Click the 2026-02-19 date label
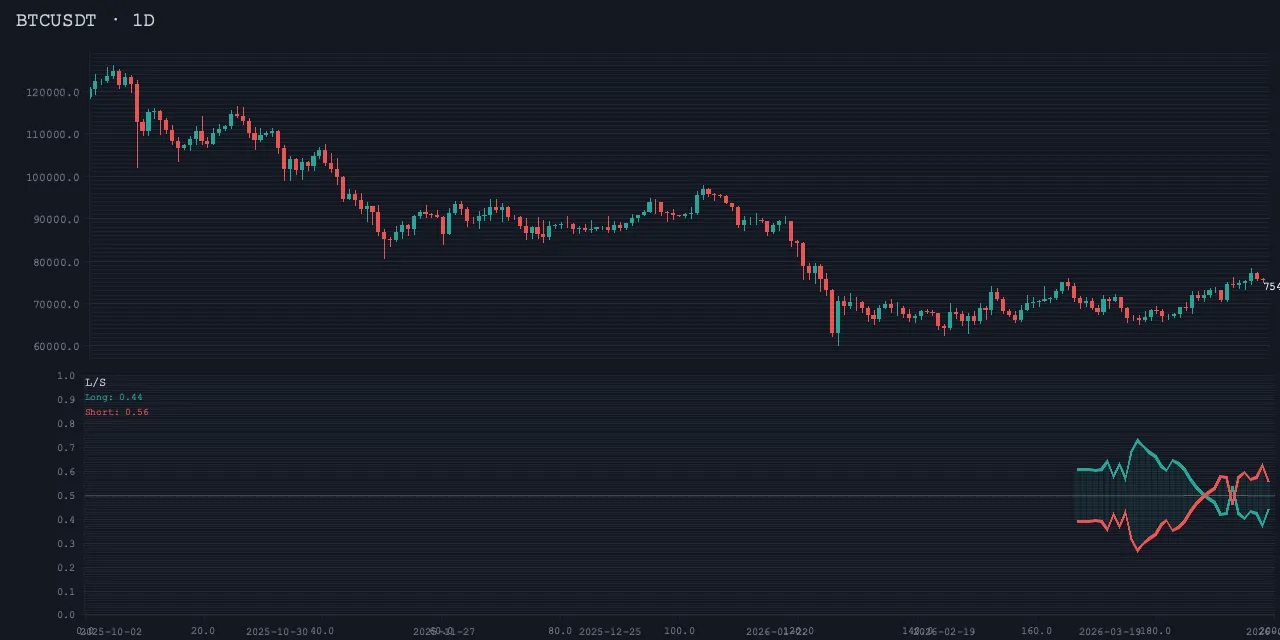This screenshot has height=640, width=1280. (944, 632)
